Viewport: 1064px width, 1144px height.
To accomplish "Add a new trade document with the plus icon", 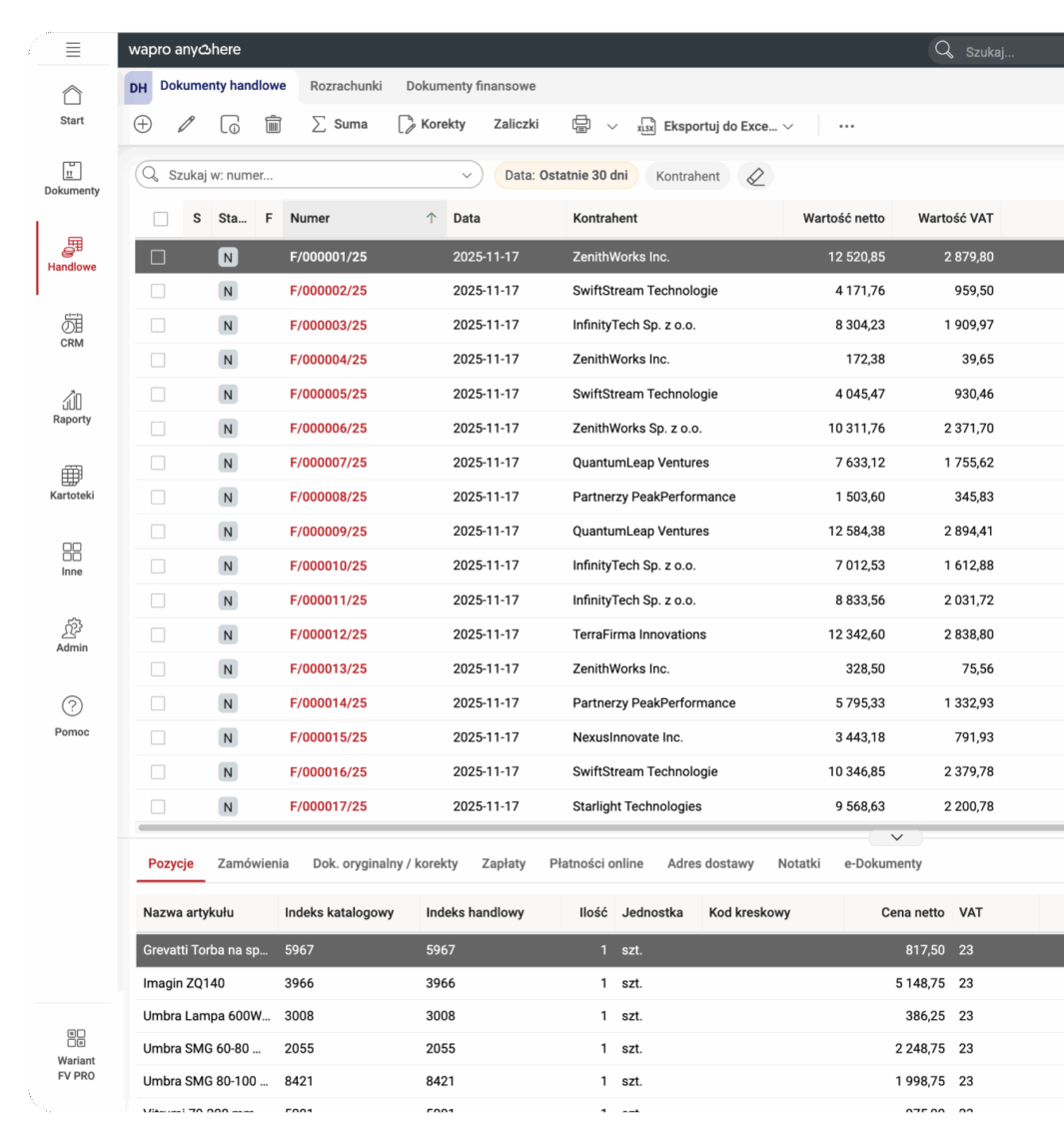I will point(142,124).
